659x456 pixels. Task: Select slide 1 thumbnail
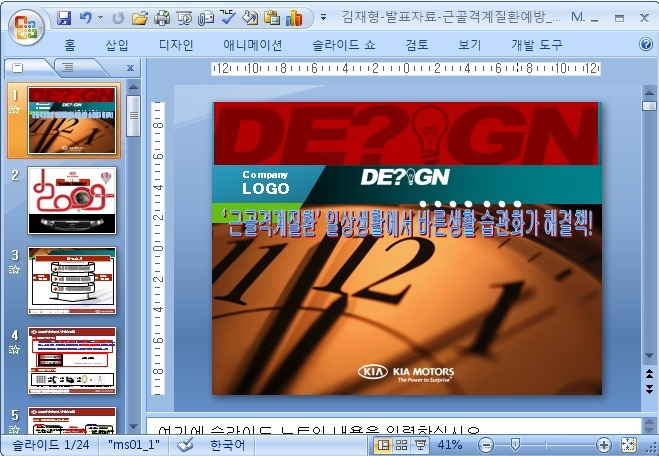coord(71,120)
